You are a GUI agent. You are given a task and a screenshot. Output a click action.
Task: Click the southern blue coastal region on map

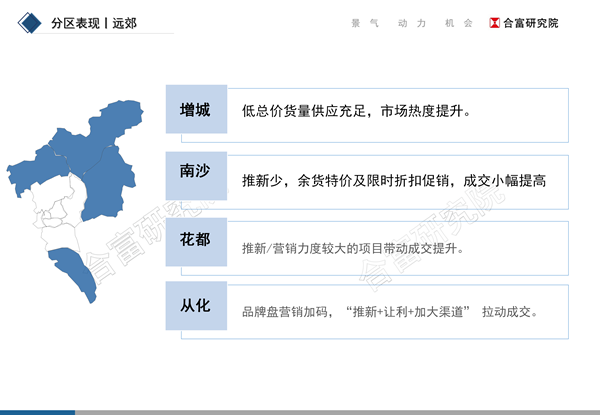[75, 272]
